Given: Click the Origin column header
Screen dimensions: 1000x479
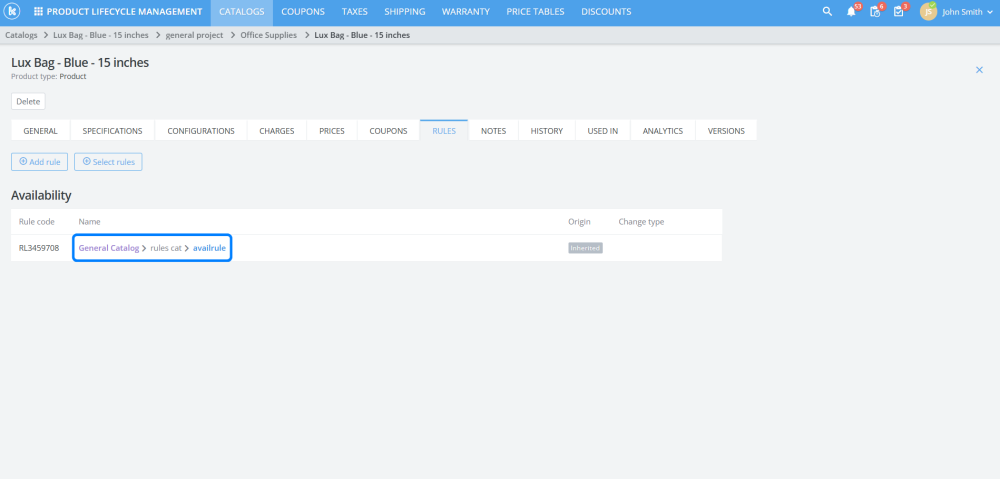Looking at the screenshot, I should point(579,221).
